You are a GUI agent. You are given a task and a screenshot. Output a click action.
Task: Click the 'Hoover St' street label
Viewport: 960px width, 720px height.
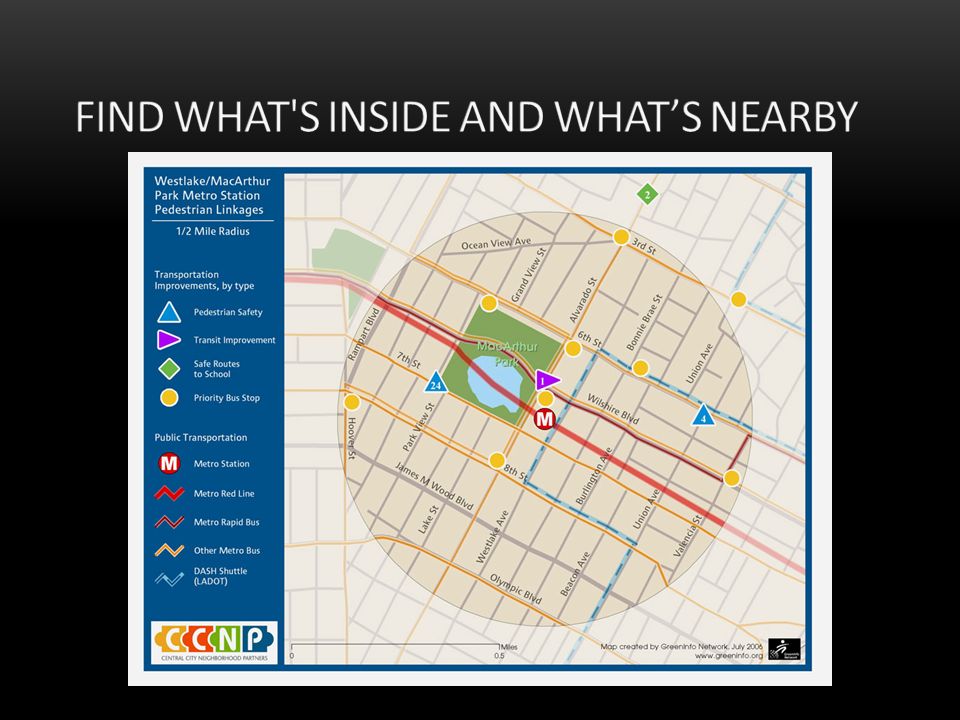coord(351,438)
